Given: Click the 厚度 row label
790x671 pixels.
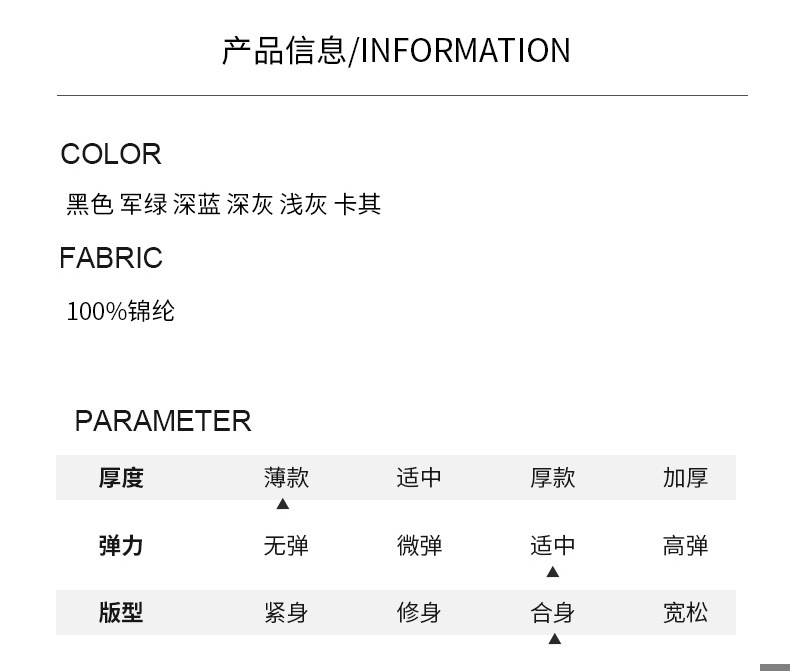Looking at the screenshot, I should point(121,478).
